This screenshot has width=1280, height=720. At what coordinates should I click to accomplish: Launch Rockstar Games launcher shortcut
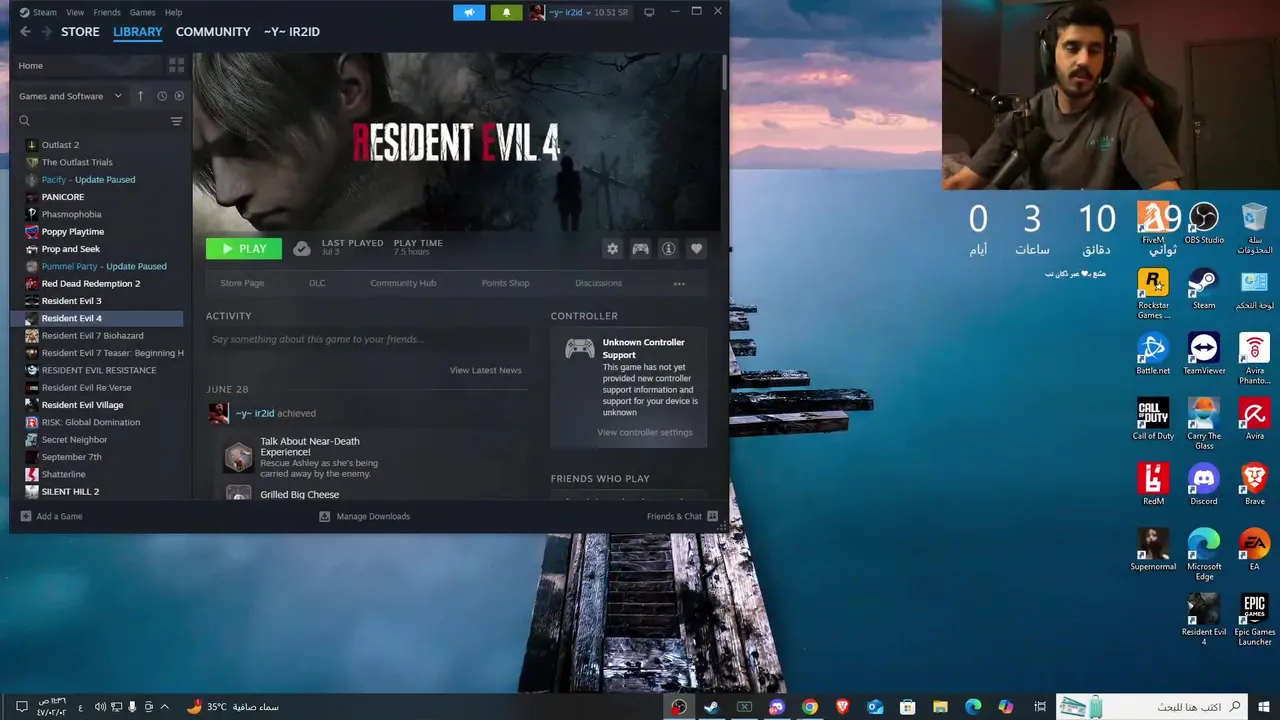coord(1153,294)
